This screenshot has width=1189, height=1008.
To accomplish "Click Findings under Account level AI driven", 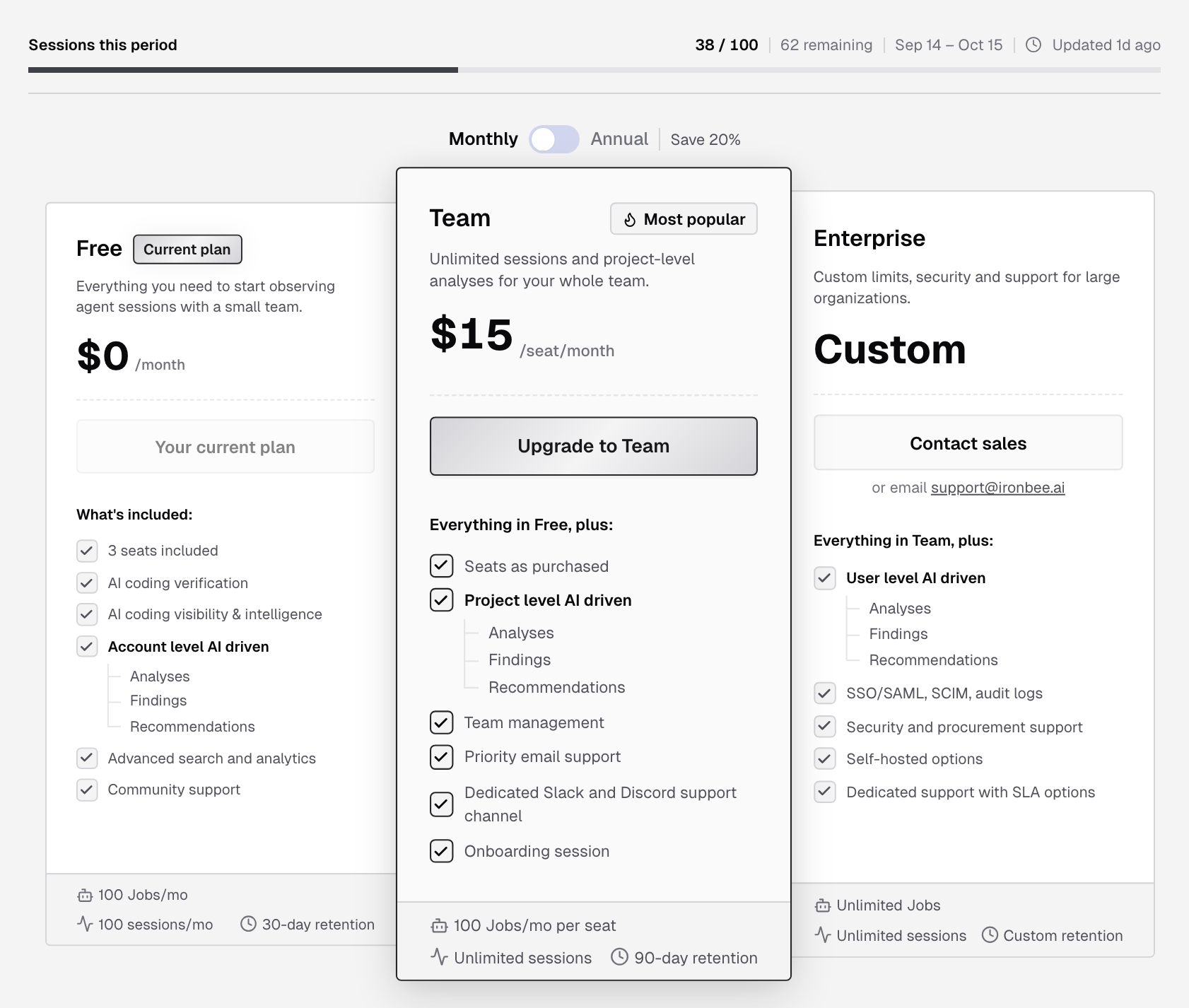I will tap(158, 701).
